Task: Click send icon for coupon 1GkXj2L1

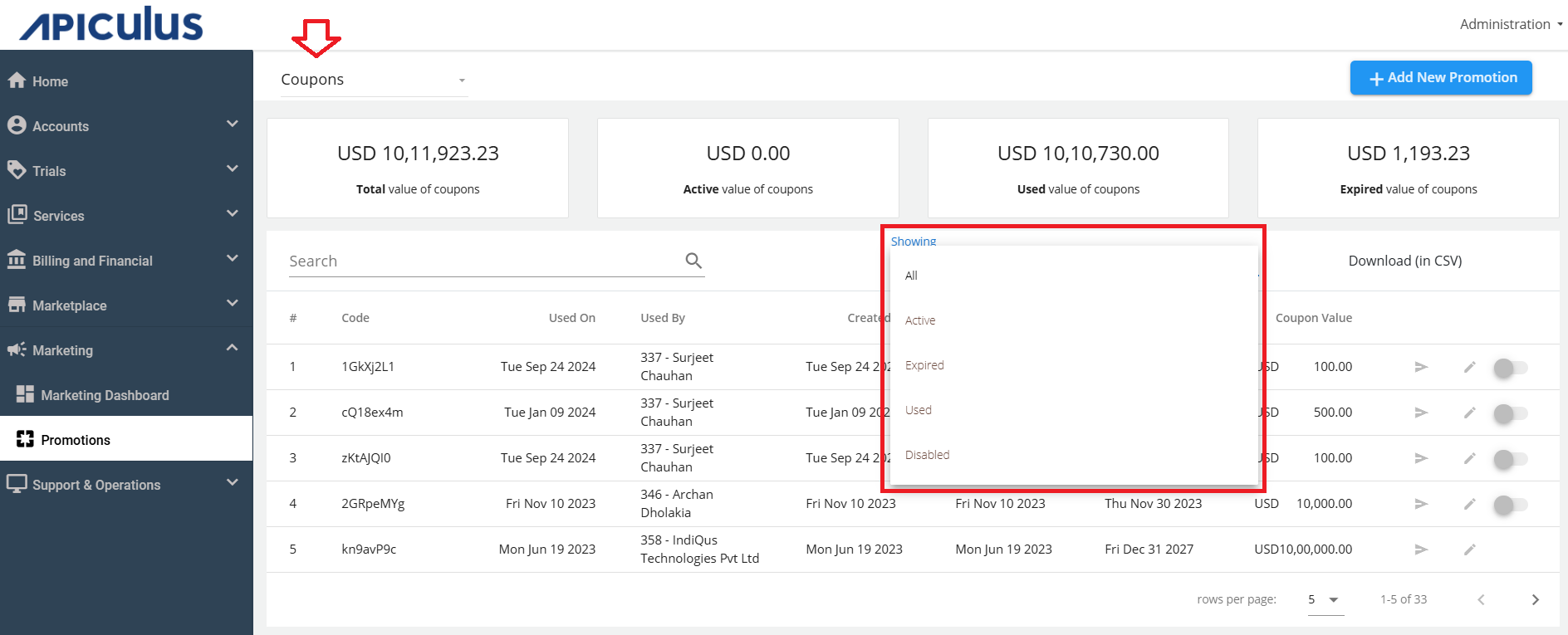Action: (x=1421, y=367)
